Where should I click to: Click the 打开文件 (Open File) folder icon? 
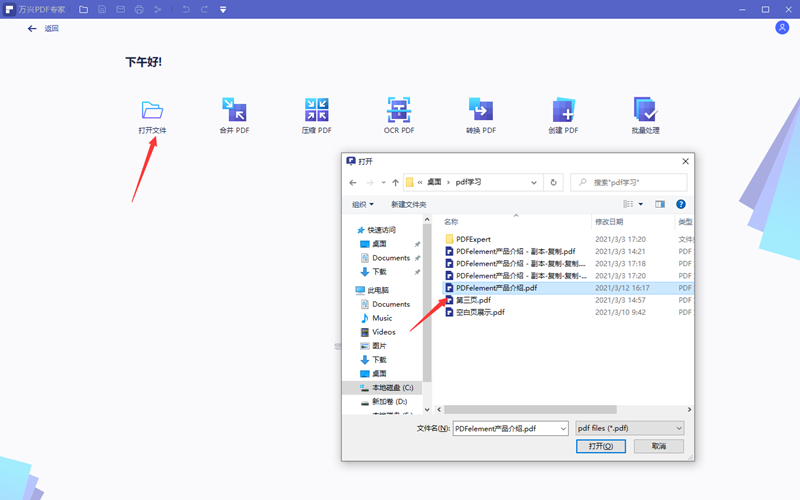pyautogui.click(x=152, y=110)
